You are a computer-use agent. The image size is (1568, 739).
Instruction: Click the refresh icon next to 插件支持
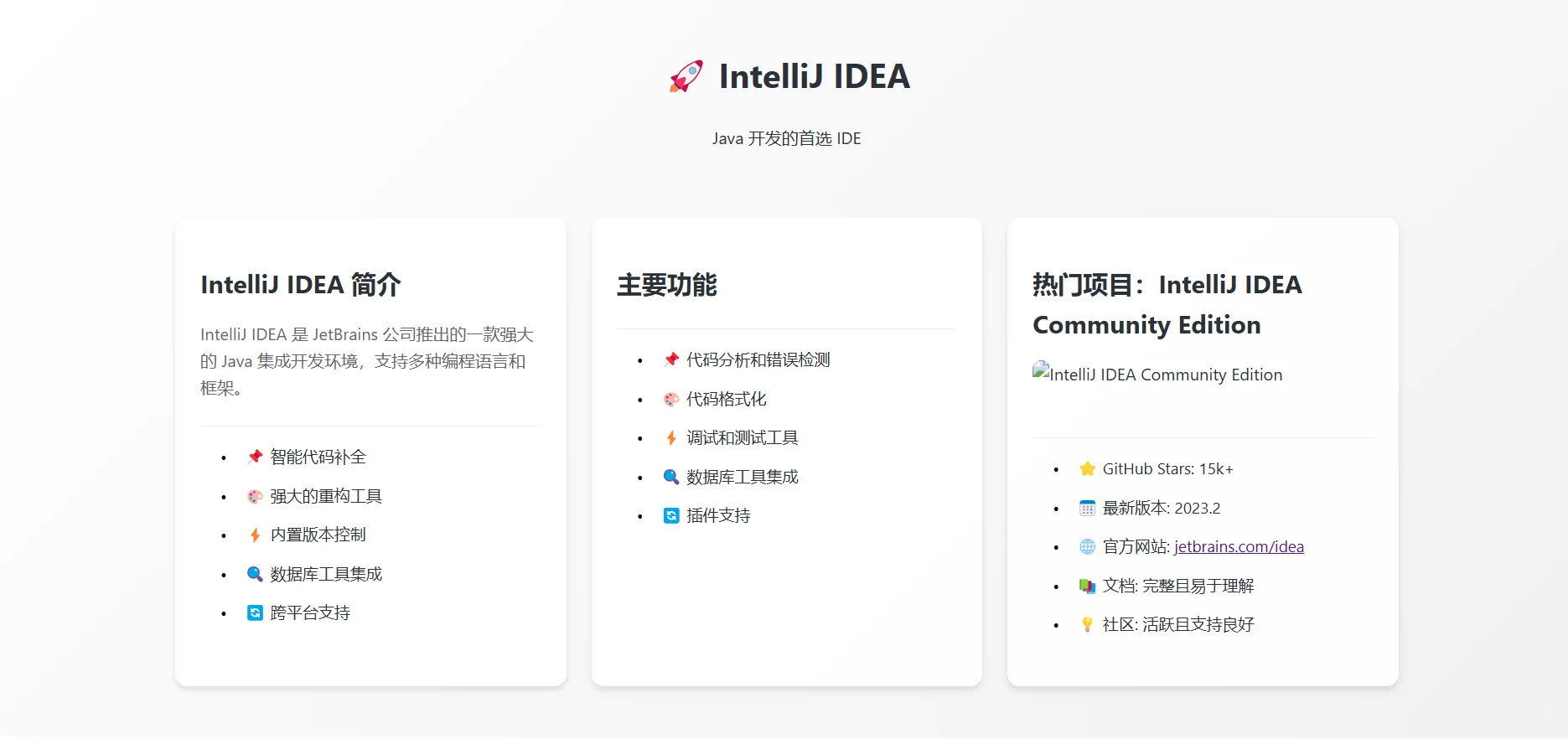pyautogui.click(x=671, y=515)
